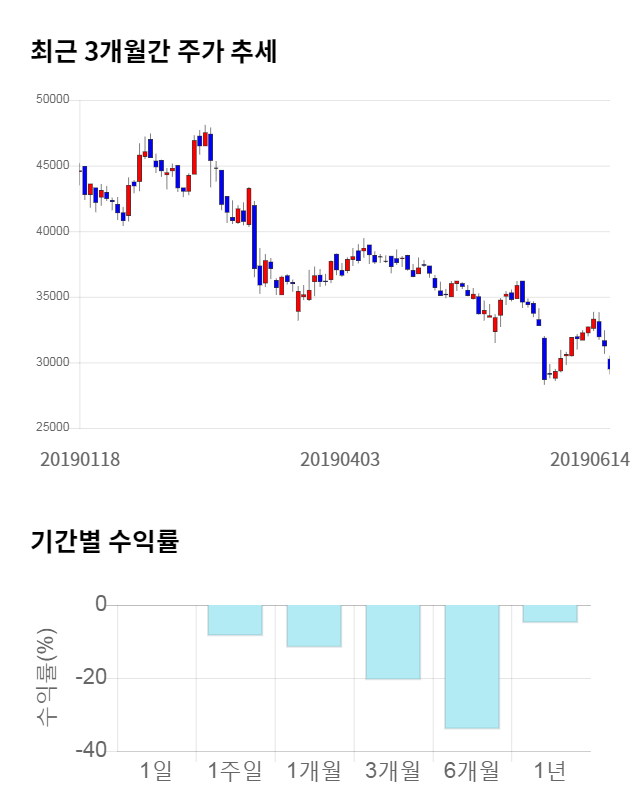This screenshot has width=640, height=810.
Task: Click the 1일 x-axis label
Action: 156,771
